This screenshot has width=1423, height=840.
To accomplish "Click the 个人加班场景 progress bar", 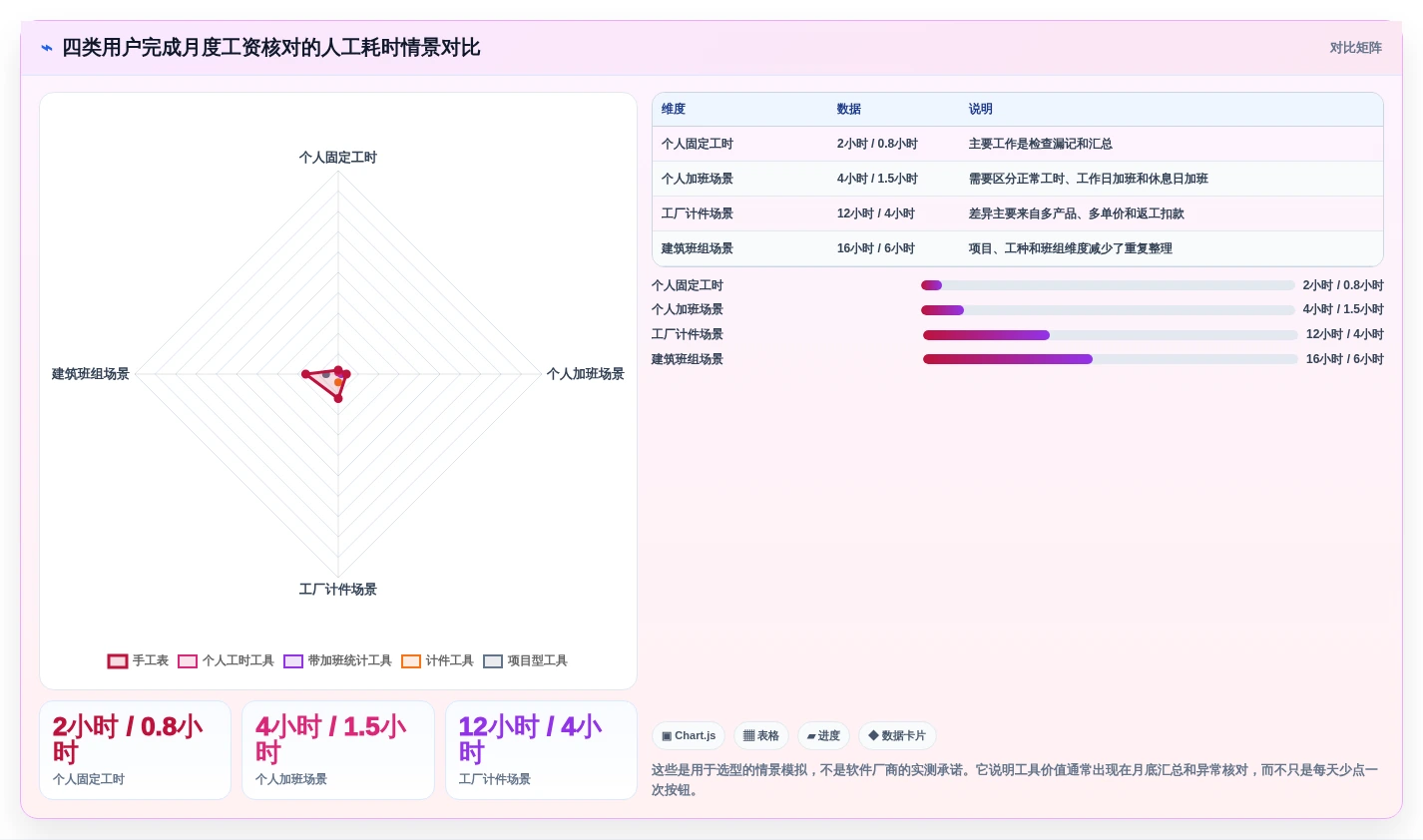I will (1108, 310).
